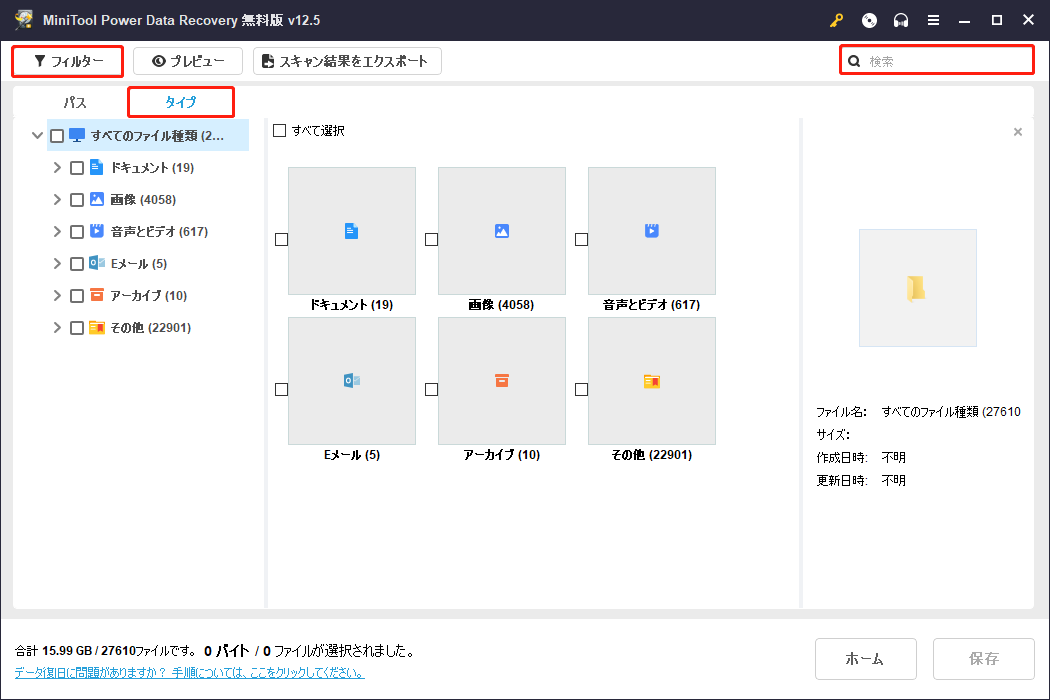Viewport: 1050px width, 700px height.
Task: Expand the ドキュメント (19) node
Action: [x=57, y=167]
